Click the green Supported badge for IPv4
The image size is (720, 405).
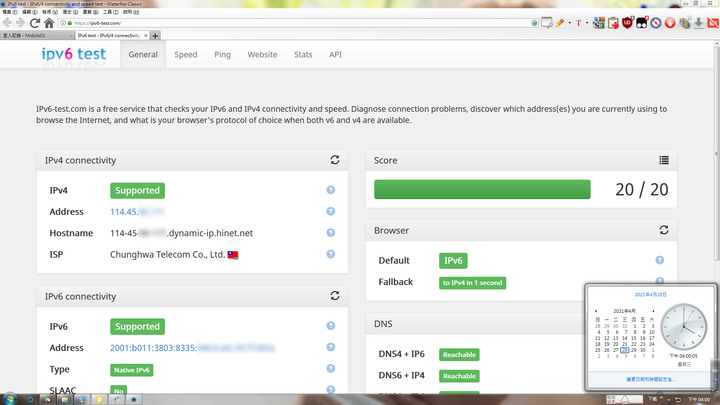pyautogui.click(x=137, y=191)
